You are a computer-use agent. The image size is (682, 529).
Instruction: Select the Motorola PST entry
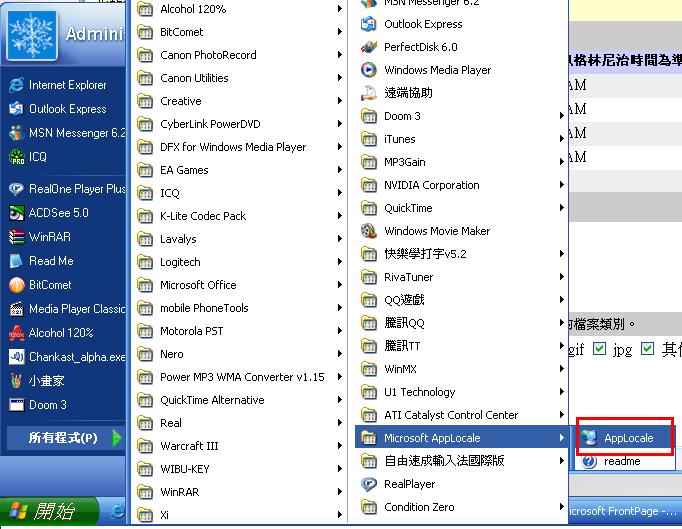tap(239, 331)
